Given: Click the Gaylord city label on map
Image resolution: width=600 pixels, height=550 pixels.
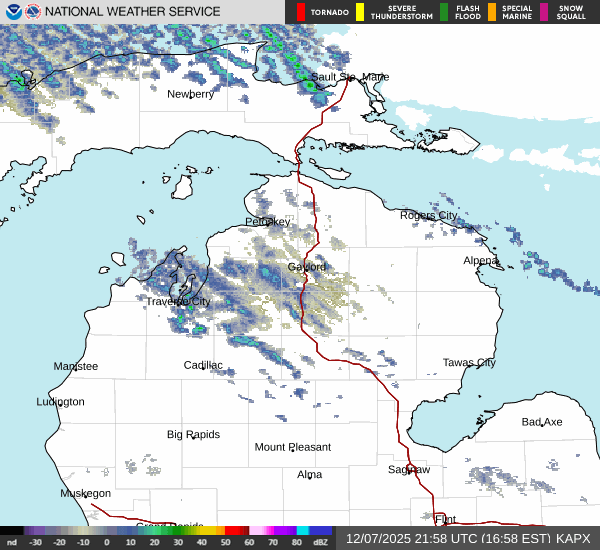Looking at the screenshot, I should coord(307,267).
